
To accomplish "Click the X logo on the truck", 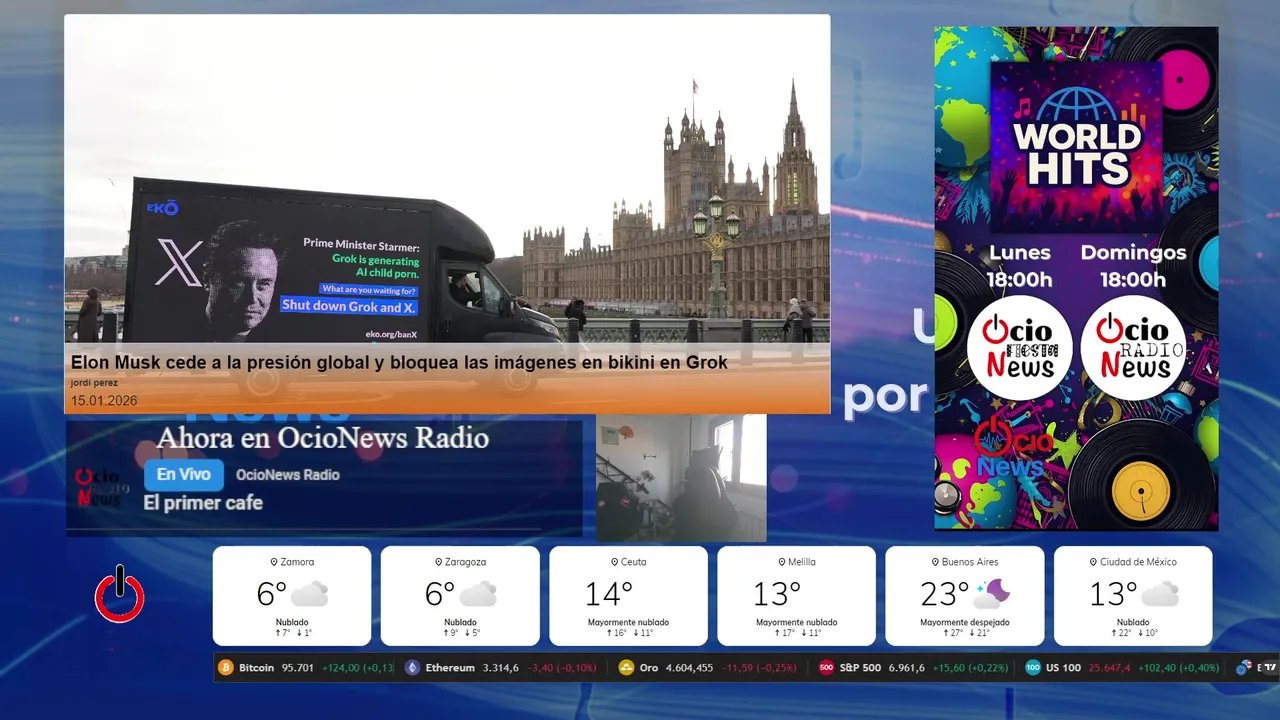I will pos(179,262).
